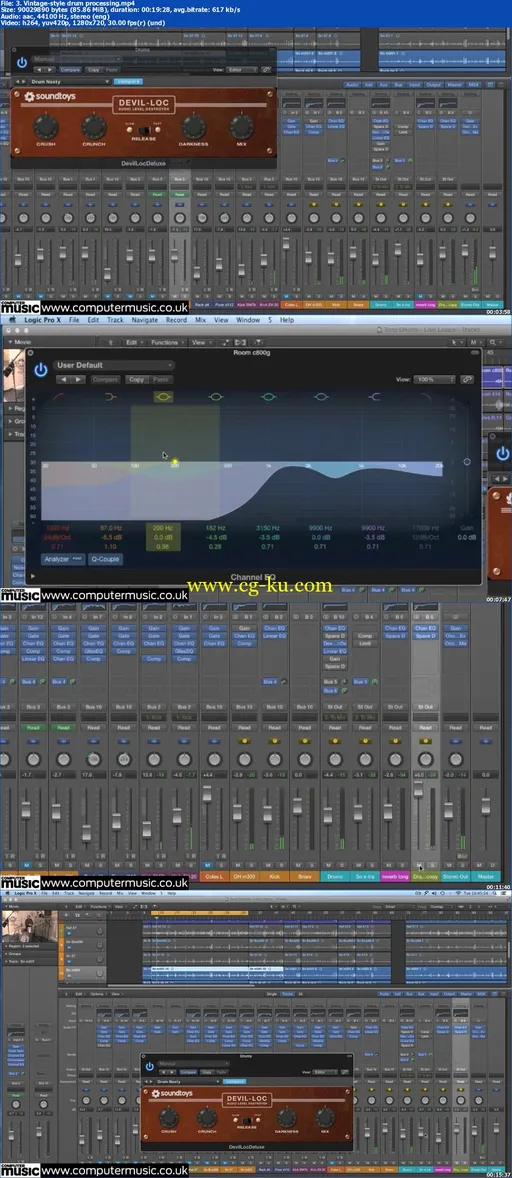Click the pan knob on third-frame Snare strip
512x1178 pixels.
pyautogui.click(x=305, y=759)
